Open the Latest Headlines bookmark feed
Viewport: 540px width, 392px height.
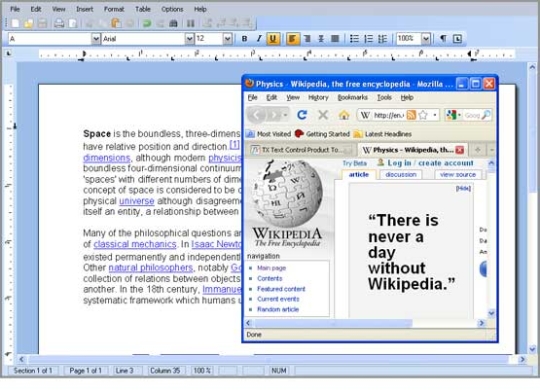(x=383, y=134)
